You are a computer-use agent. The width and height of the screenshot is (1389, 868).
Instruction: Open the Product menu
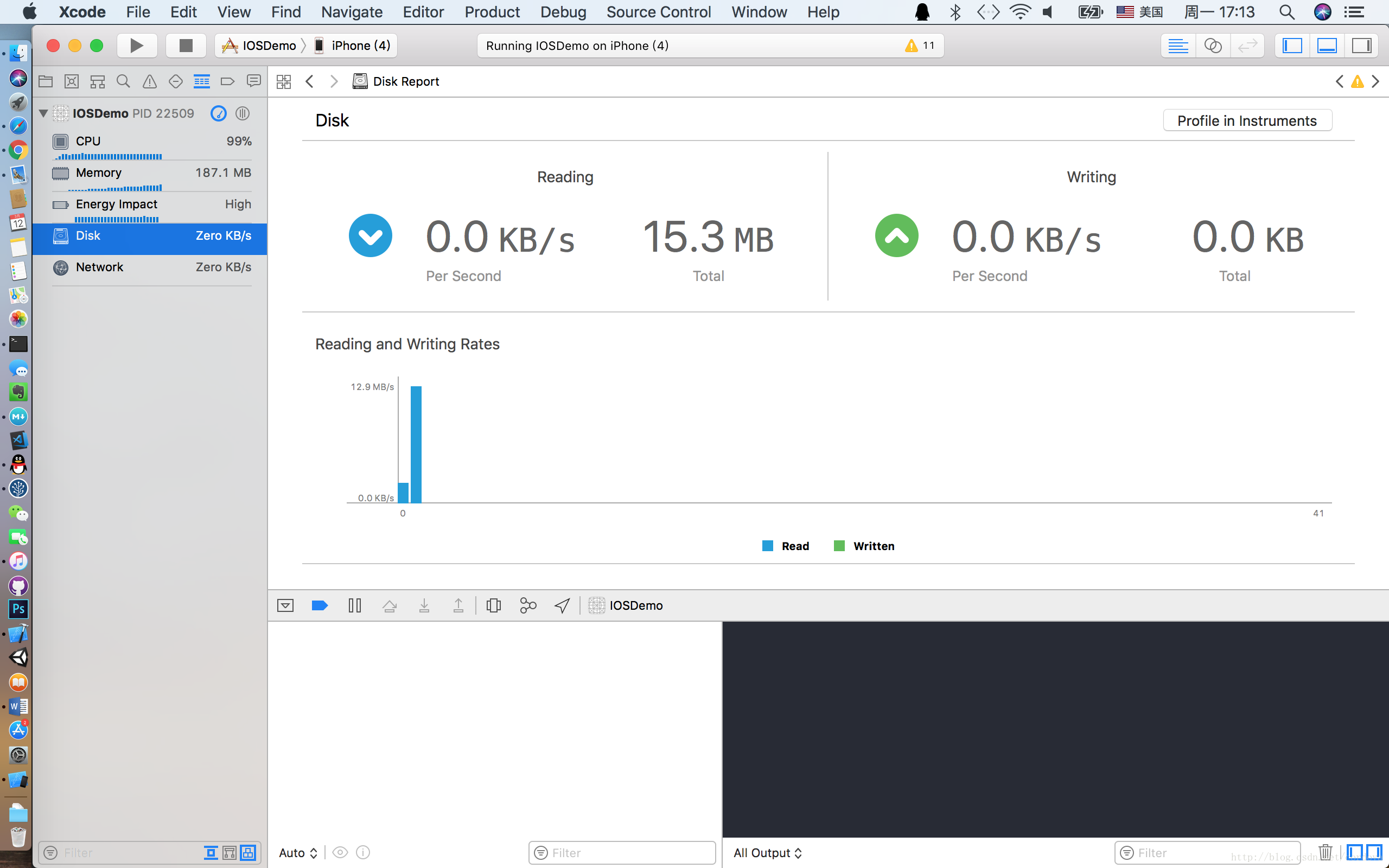[x=492, y=12]
